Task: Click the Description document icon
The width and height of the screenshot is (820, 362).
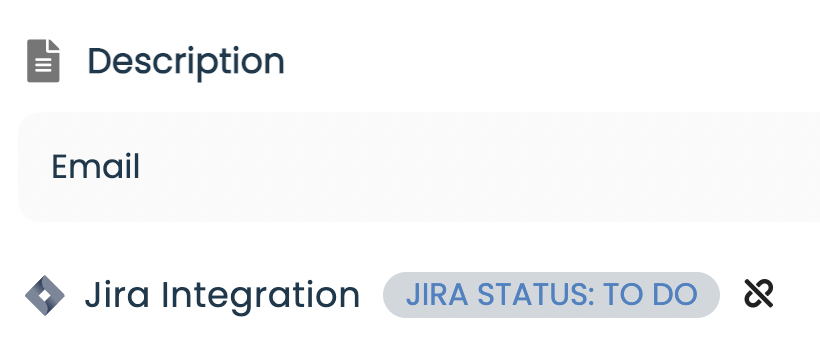Action: [43, 61]
